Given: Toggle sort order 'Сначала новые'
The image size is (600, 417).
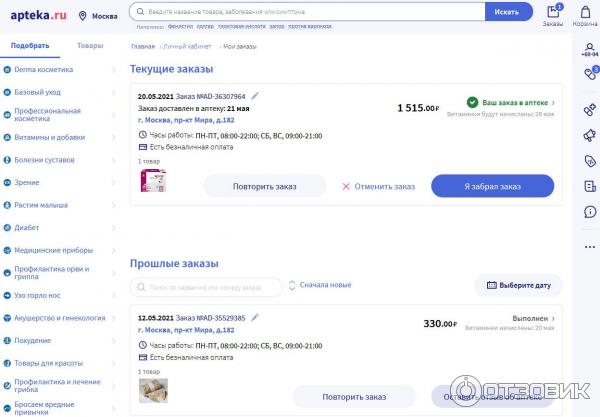Looking at the screenshot, I should tap(320, 285).
